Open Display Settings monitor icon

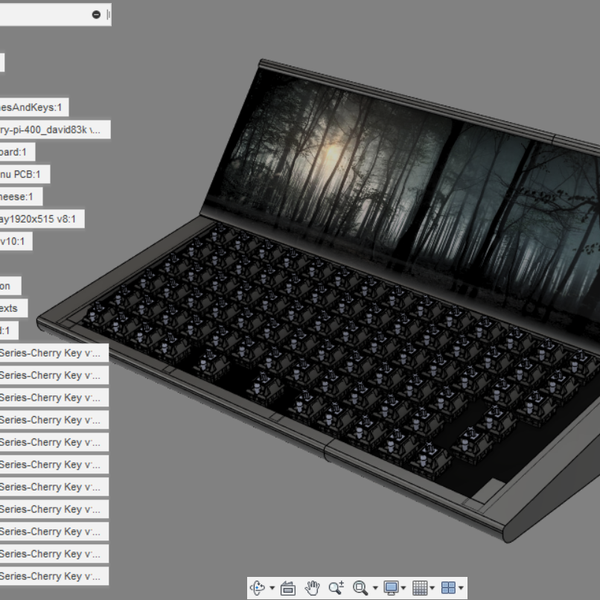(391, 588)
